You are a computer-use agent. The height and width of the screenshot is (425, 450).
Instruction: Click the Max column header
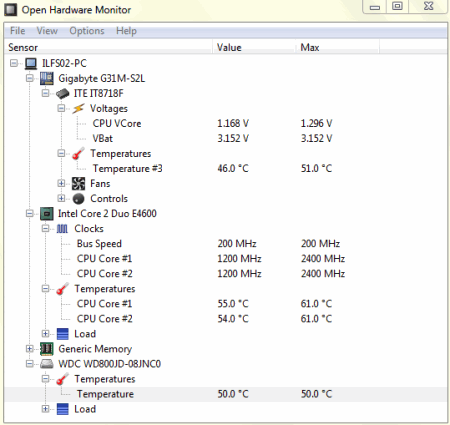tap(337, 47)
